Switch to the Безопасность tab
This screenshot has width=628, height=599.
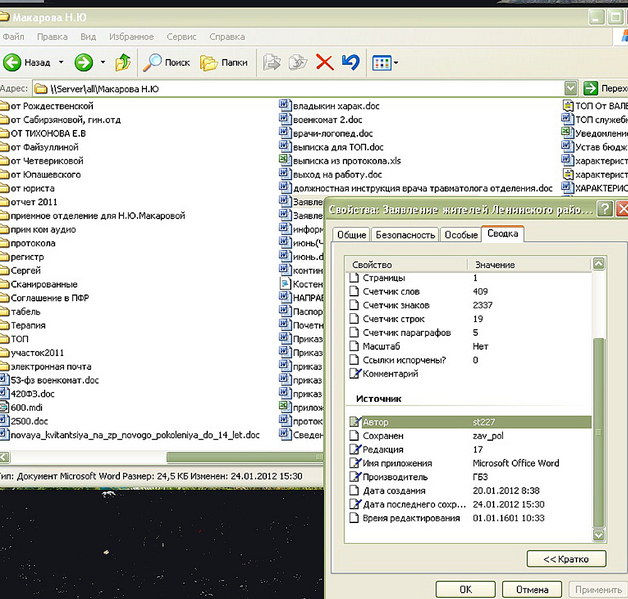pos(405,235)
